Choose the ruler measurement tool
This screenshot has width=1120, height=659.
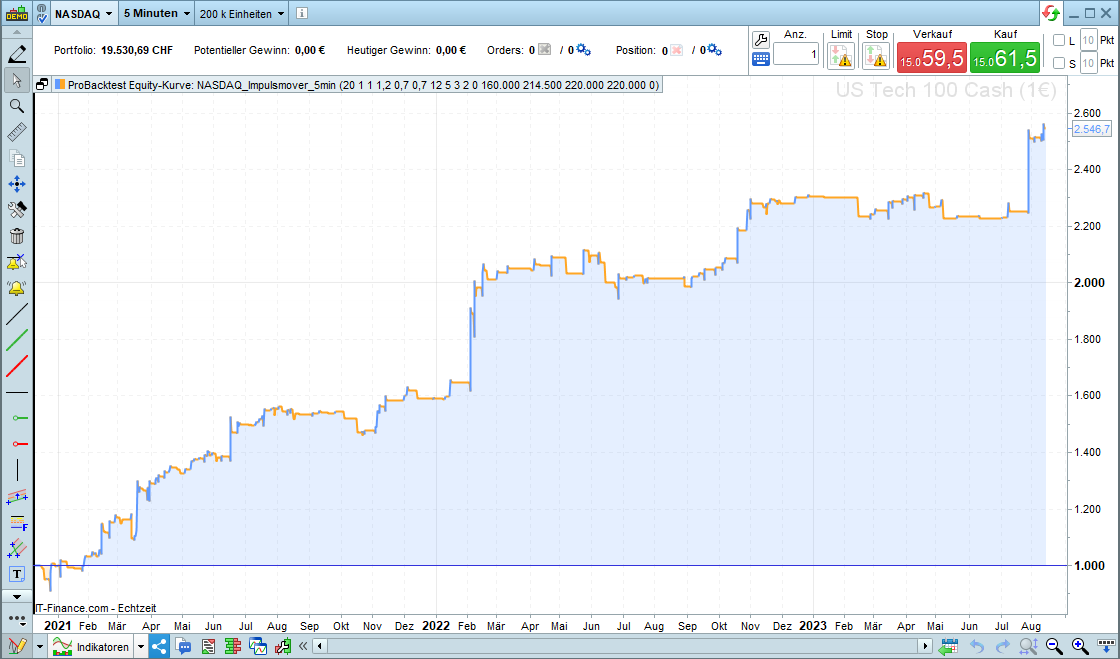coord(16,132)
